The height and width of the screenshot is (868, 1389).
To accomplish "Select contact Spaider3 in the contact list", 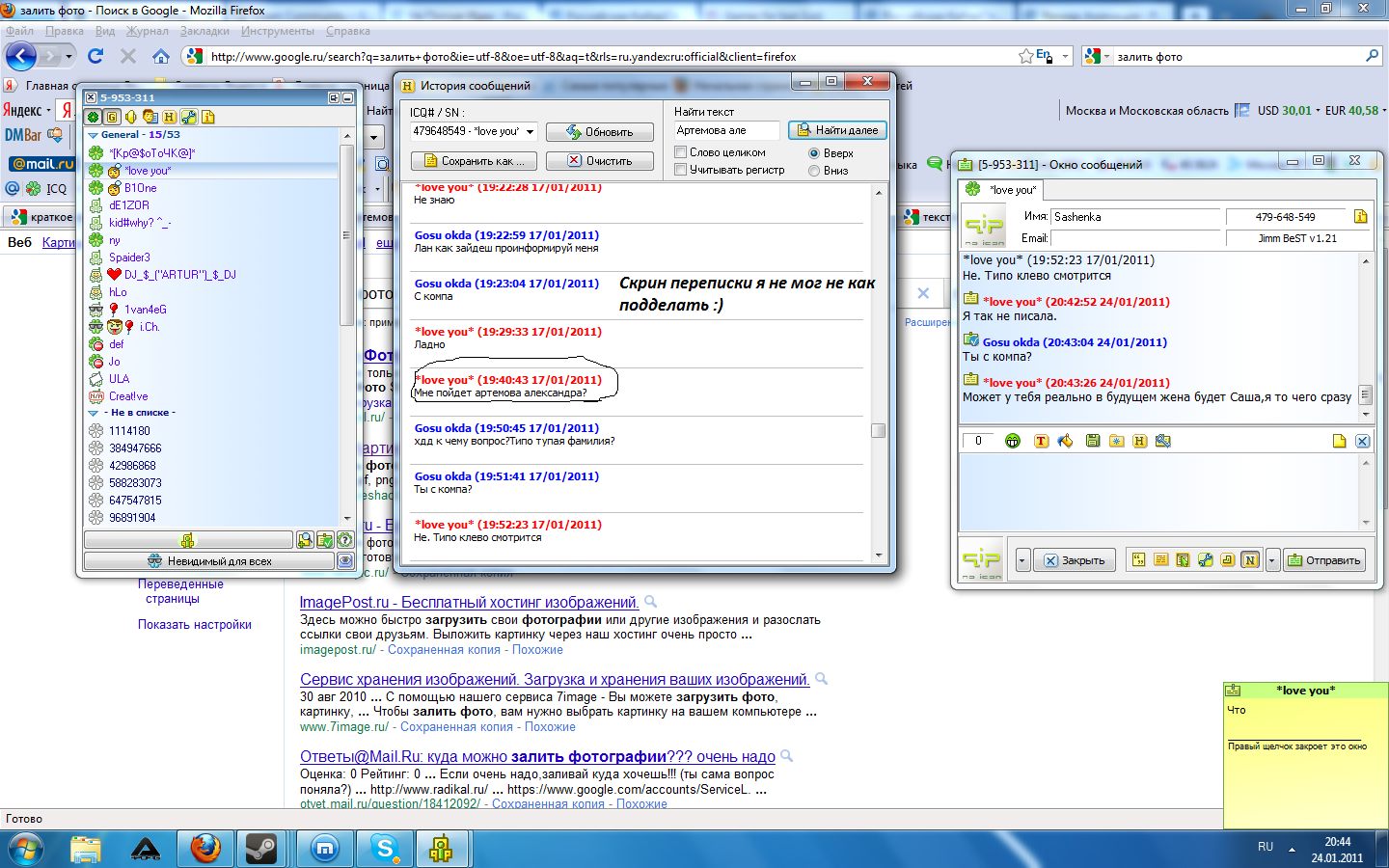I will pos(129,258).
